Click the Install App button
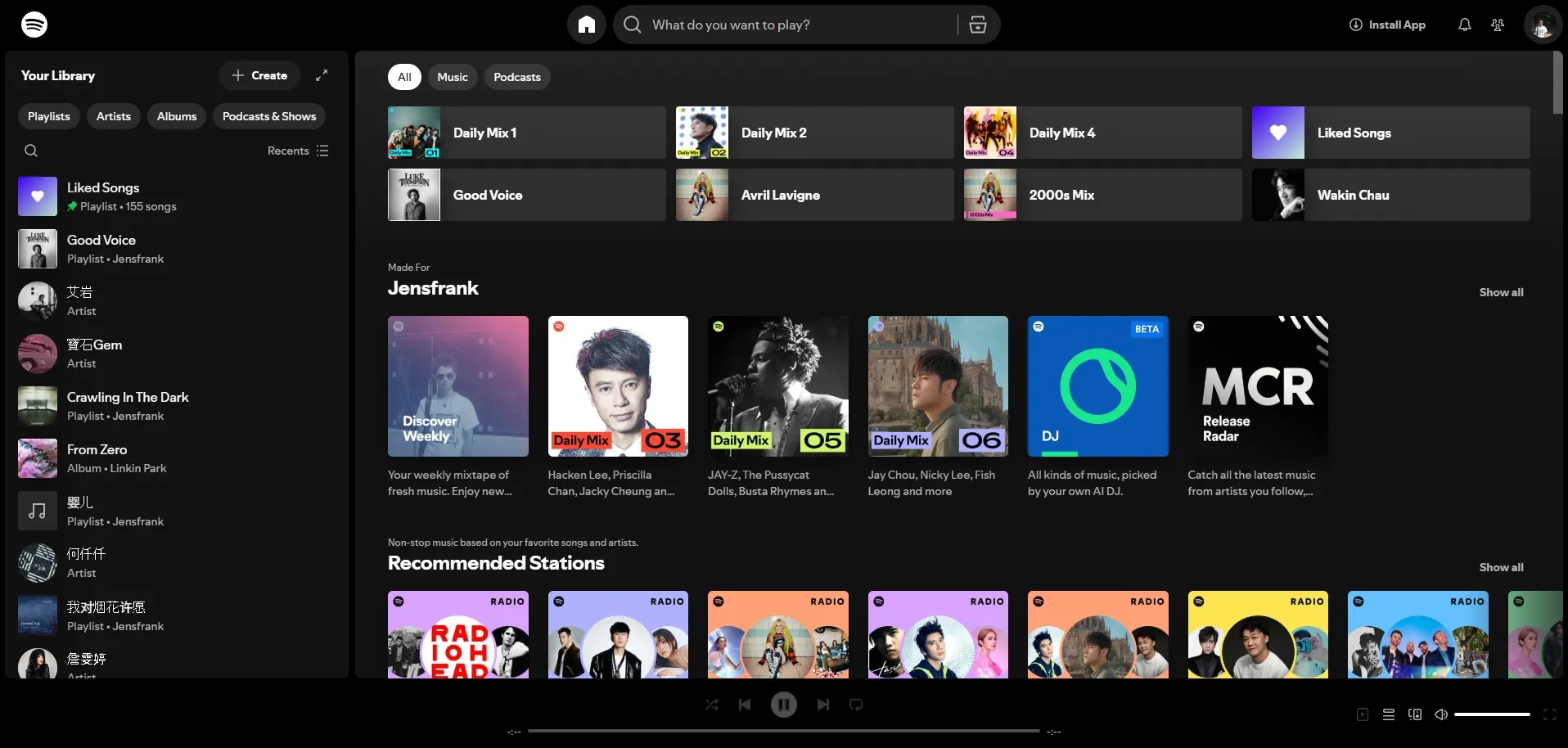 pyautogui.click(x=1389, y=25)
